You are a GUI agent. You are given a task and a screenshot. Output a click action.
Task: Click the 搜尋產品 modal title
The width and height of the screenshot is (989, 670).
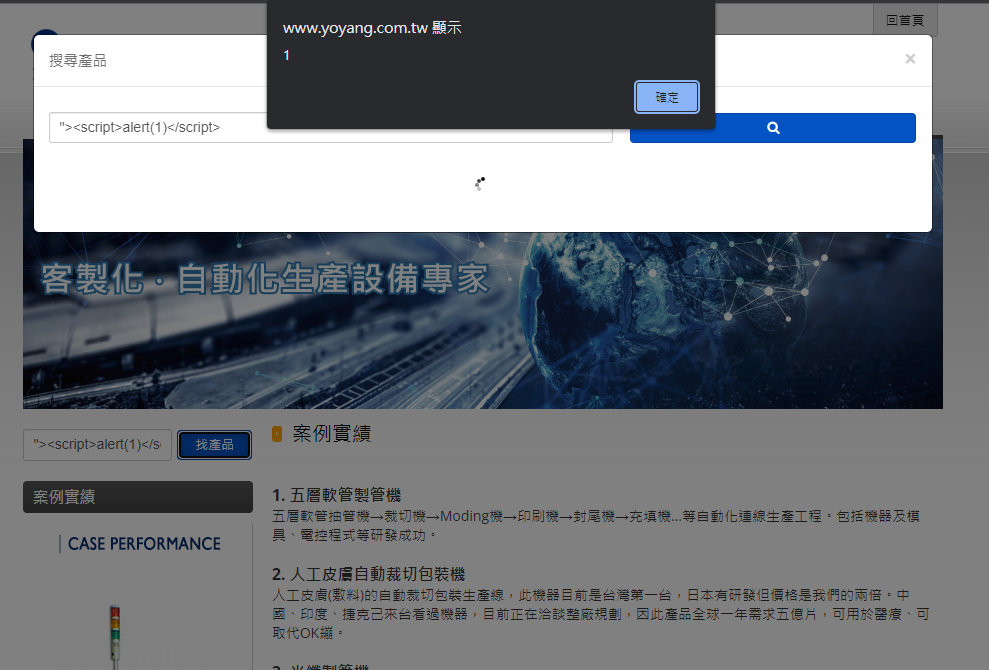[x=78, y=61]
